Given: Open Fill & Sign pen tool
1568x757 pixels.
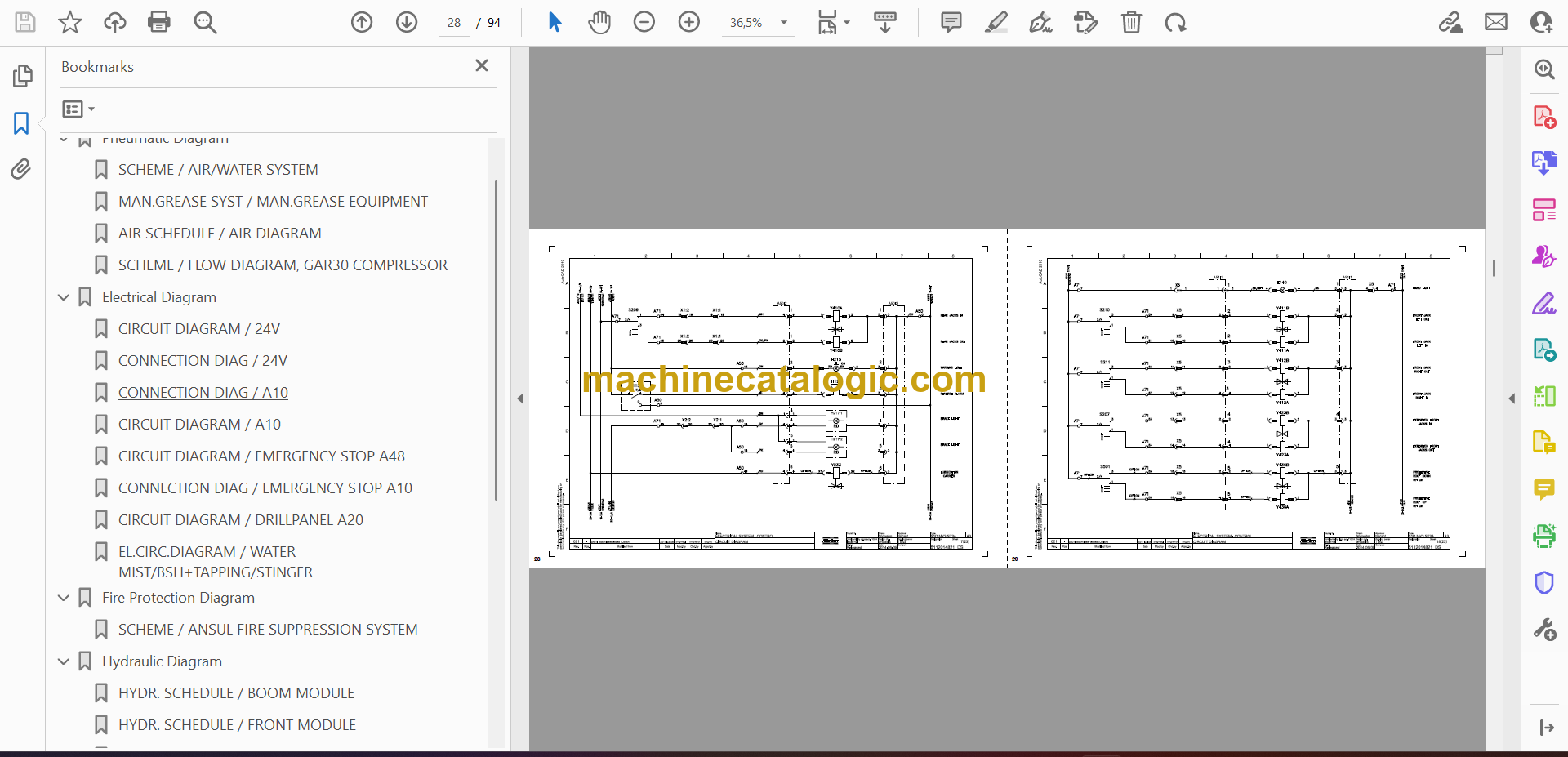Looking at the screenshot, I should (x=1543, y=304).
